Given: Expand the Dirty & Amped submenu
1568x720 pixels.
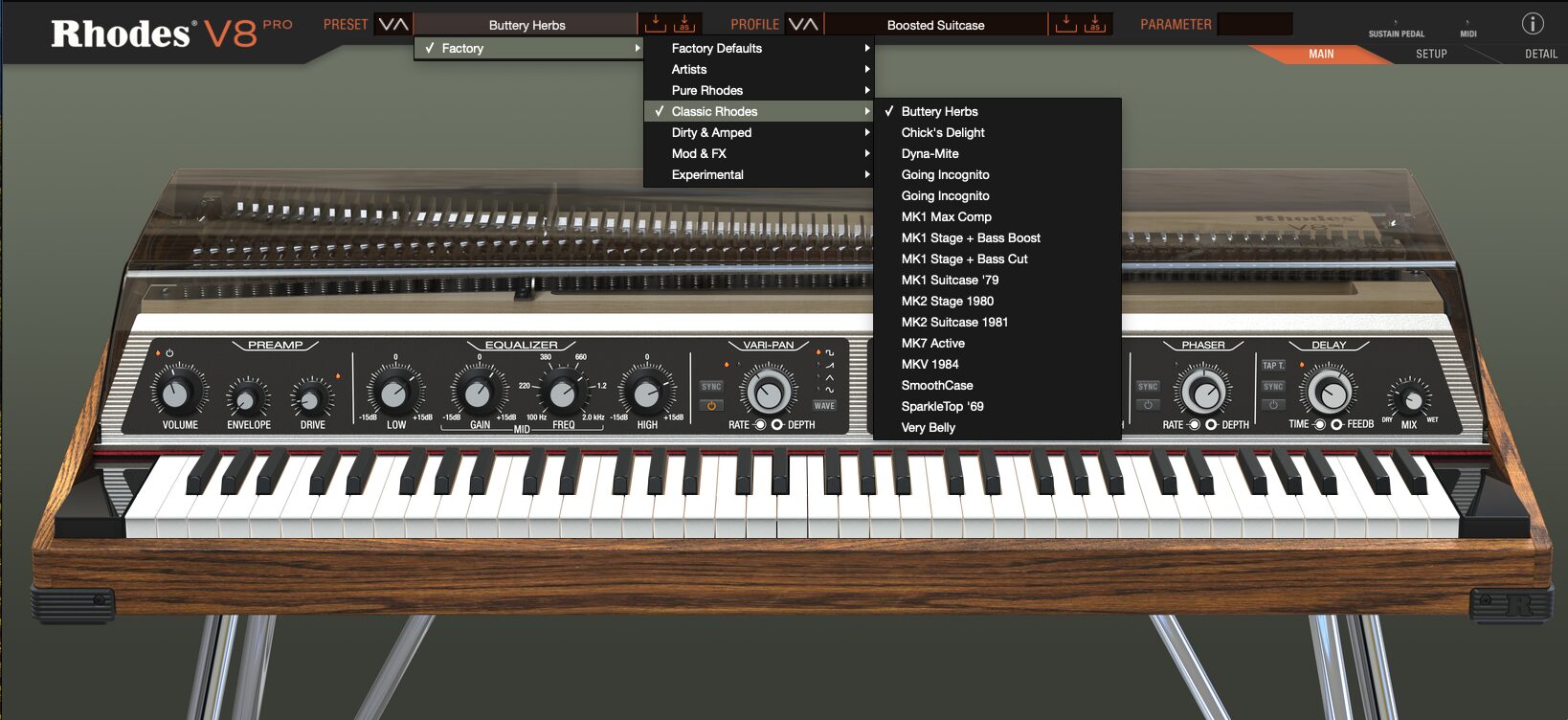Looking at the screenshot, I should click(x=759, y=132).
